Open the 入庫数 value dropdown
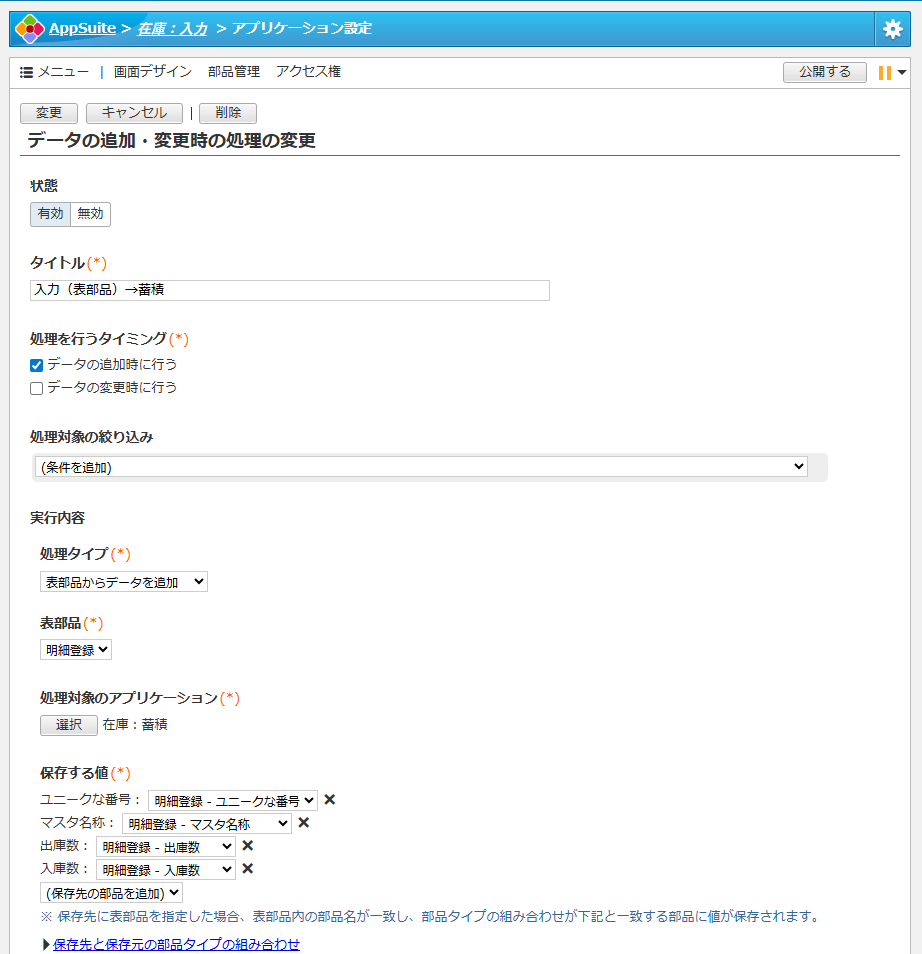This screenshot has height=954, width=922. click(166, 870)
